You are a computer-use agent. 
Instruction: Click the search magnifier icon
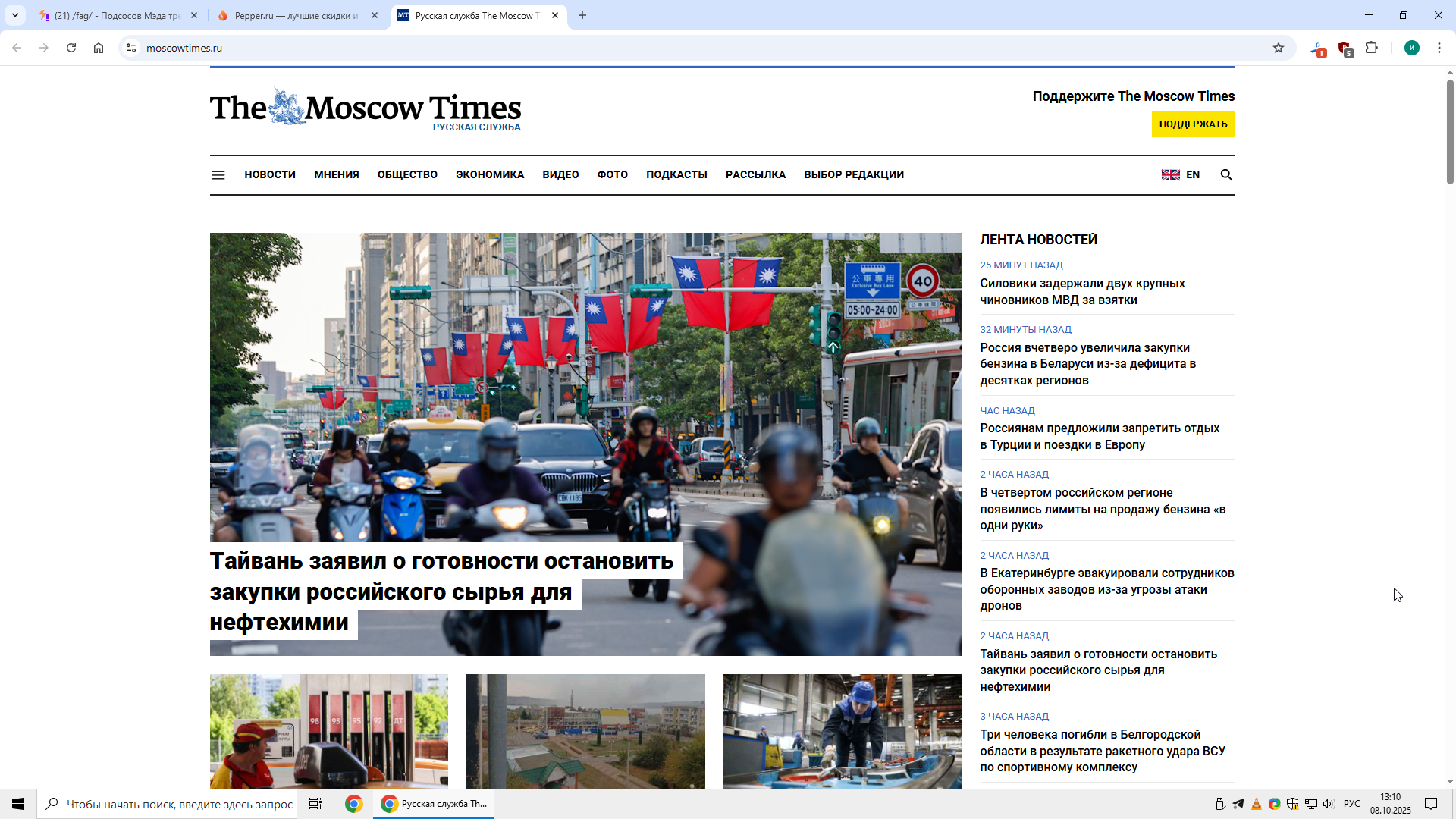(1226, 175)
